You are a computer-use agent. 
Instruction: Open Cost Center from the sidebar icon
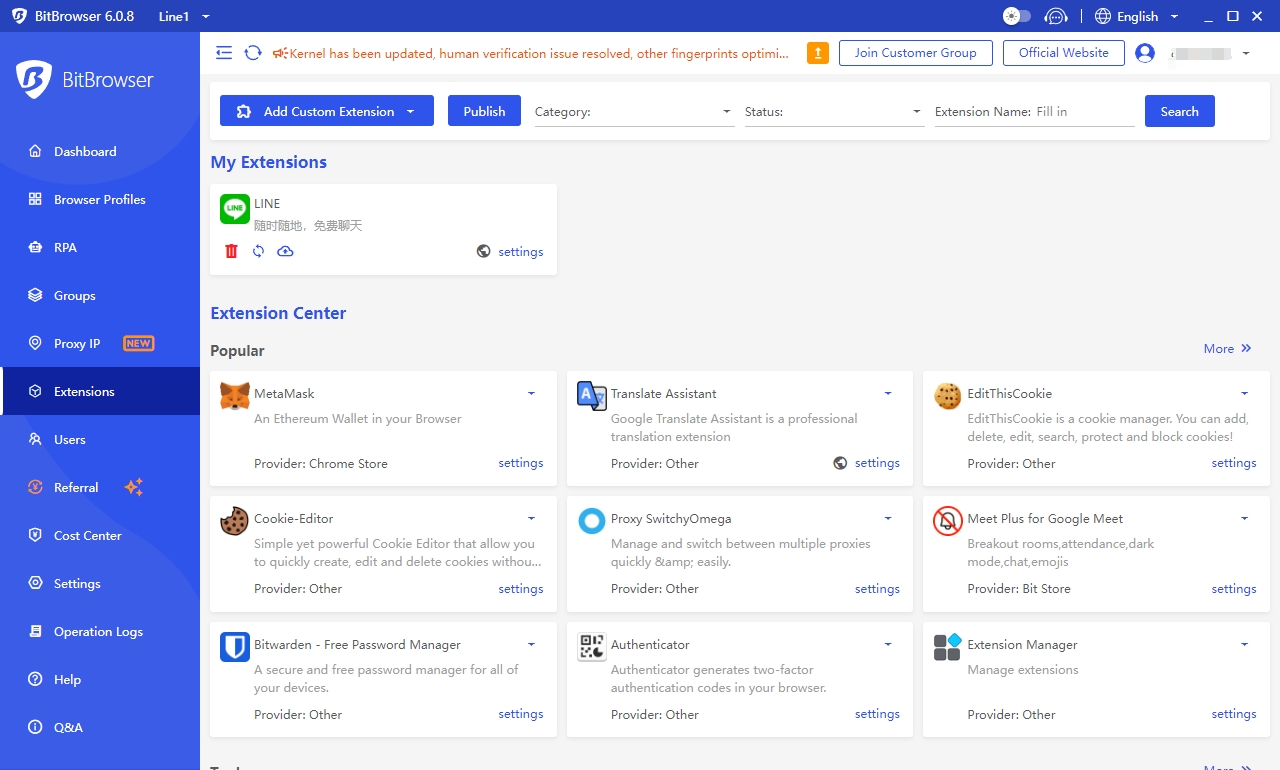tap(35, 536)
